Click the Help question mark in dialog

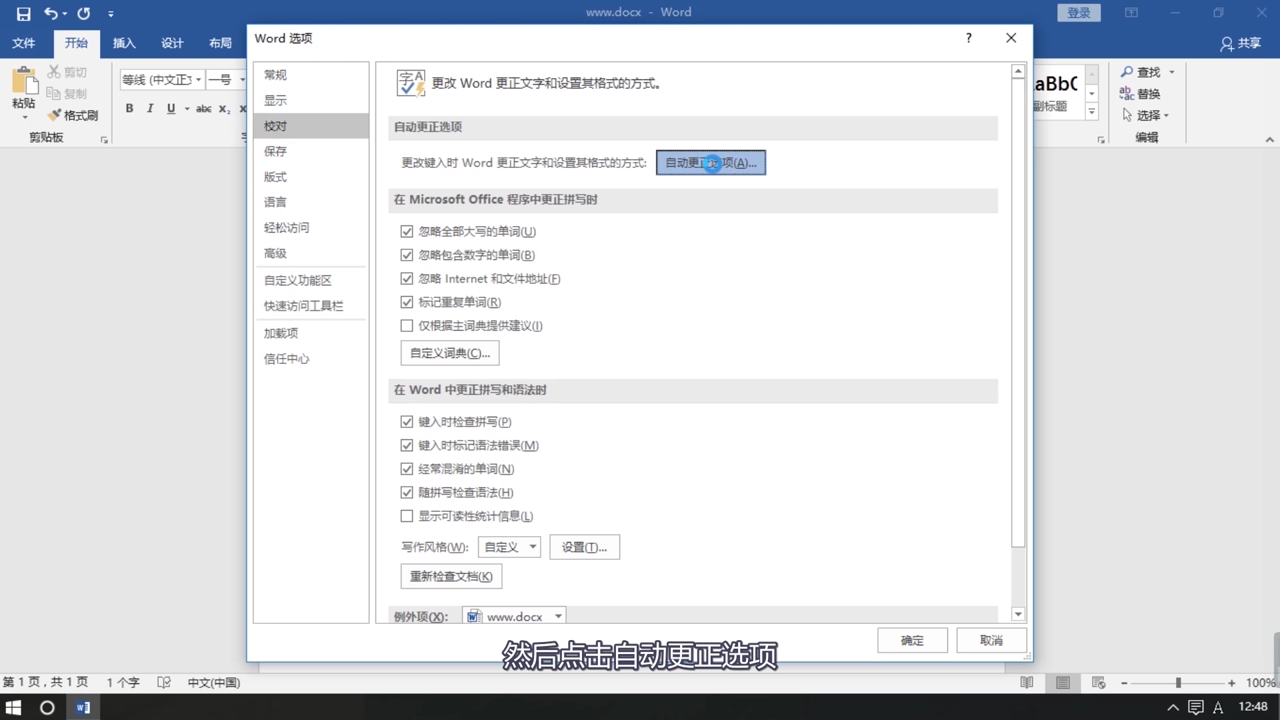968,38
